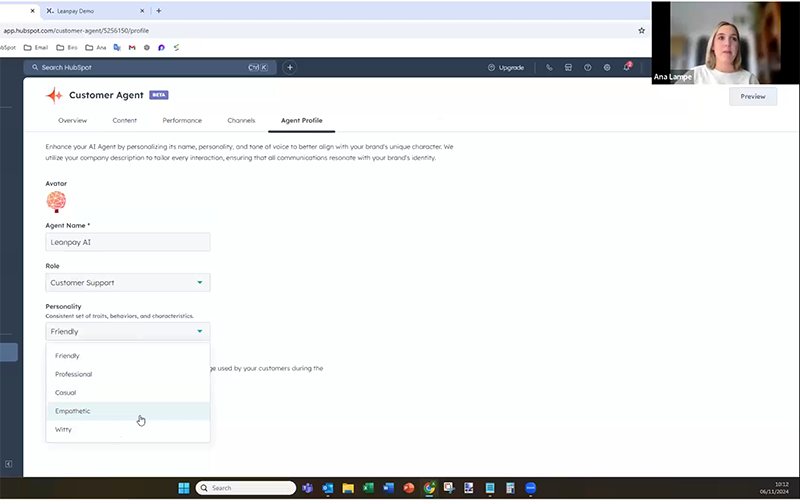
Task: Open Word from the taskbar
Action: [x=388, y=488]
